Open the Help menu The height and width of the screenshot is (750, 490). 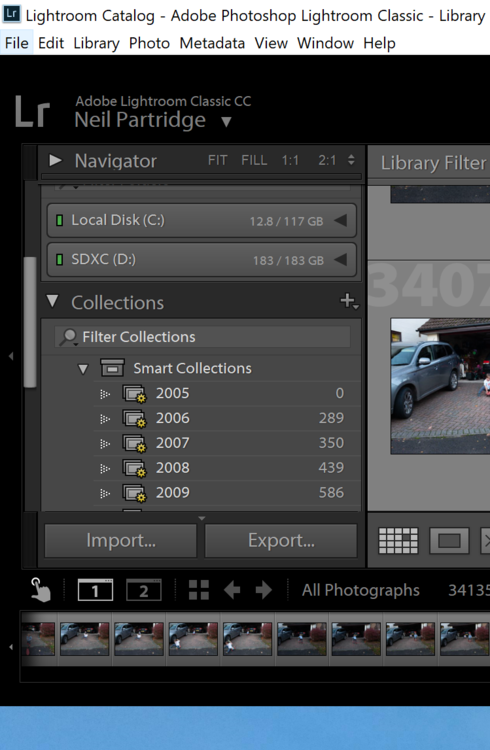(379, 44)
